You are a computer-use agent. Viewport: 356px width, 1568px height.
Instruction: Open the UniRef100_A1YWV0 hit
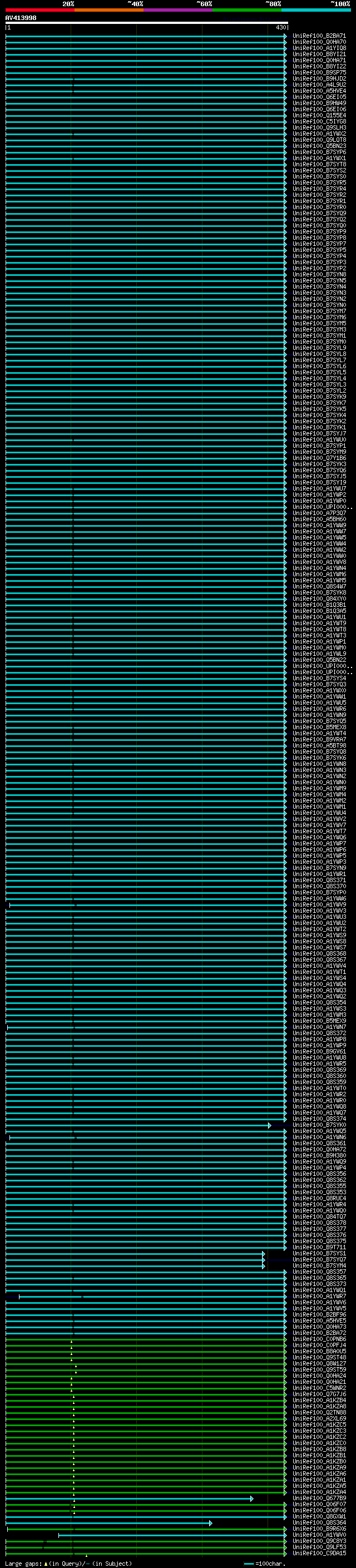319,1535
